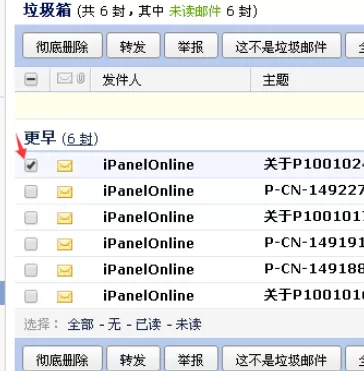
Task: Select 无 in the 选择 row
Action: pyautogui.click(x=114, y=324)
